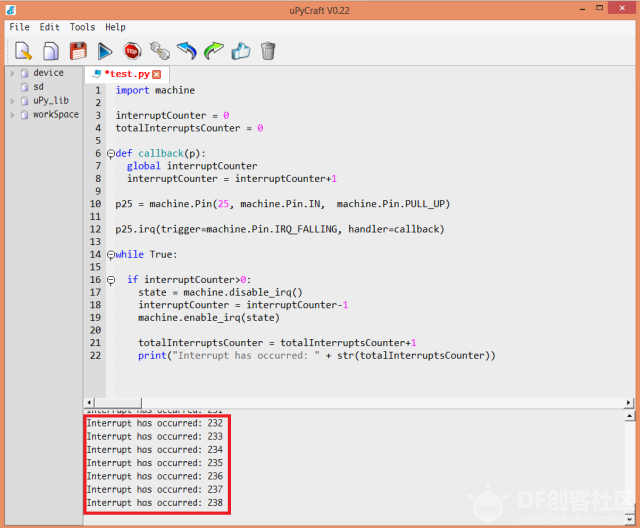The height and width of the screenshot is (528, 640).
Task: Click the Open file toolbar icon
Action: [51, 51]
